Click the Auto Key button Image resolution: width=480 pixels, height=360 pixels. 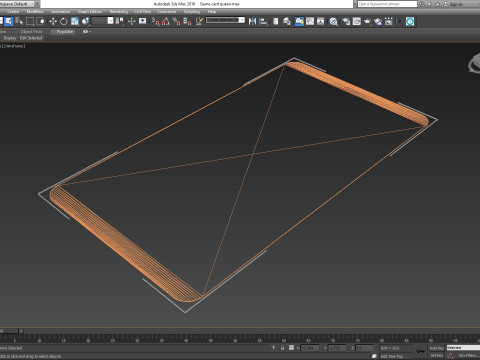pos(436,348)
